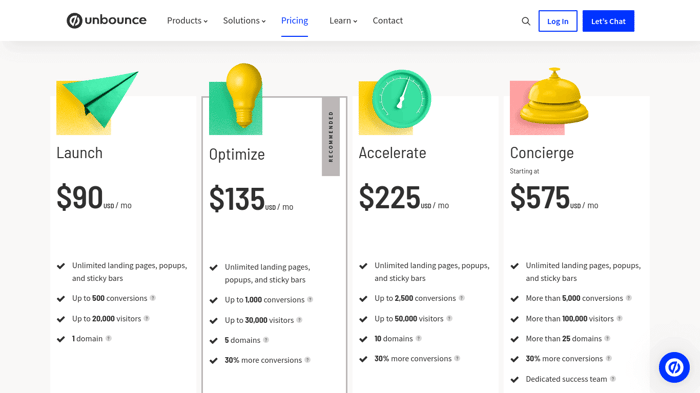The height and width of the screenshot is (393, 700).
Task: Click the Starting at label
Action: click(525, 171)
